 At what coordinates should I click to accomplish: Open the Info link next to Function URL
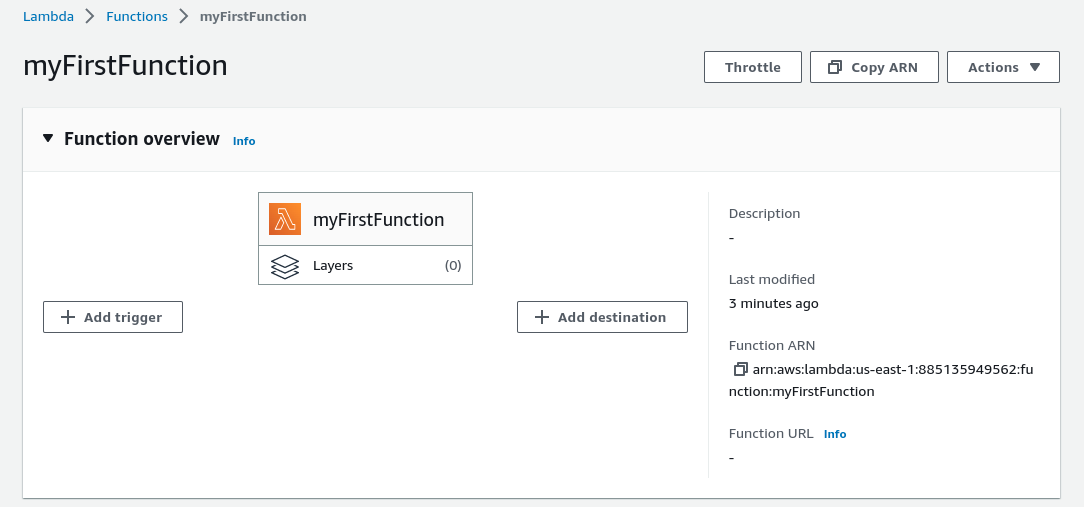(835, 434)
